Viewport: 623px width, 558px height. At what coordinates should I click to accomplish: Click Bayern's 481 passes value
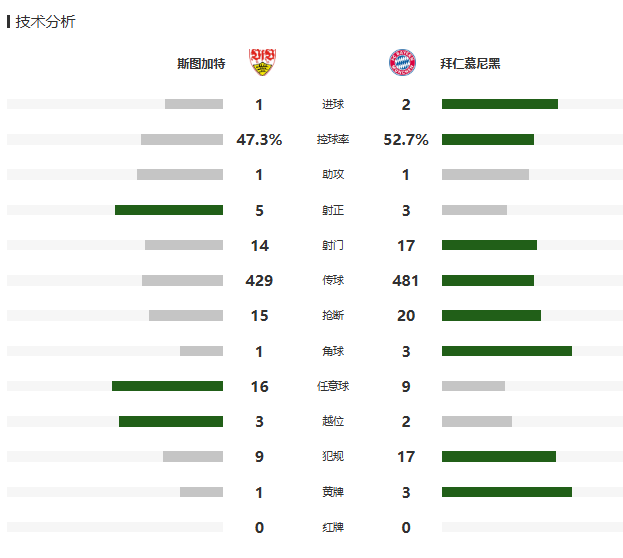406,281
